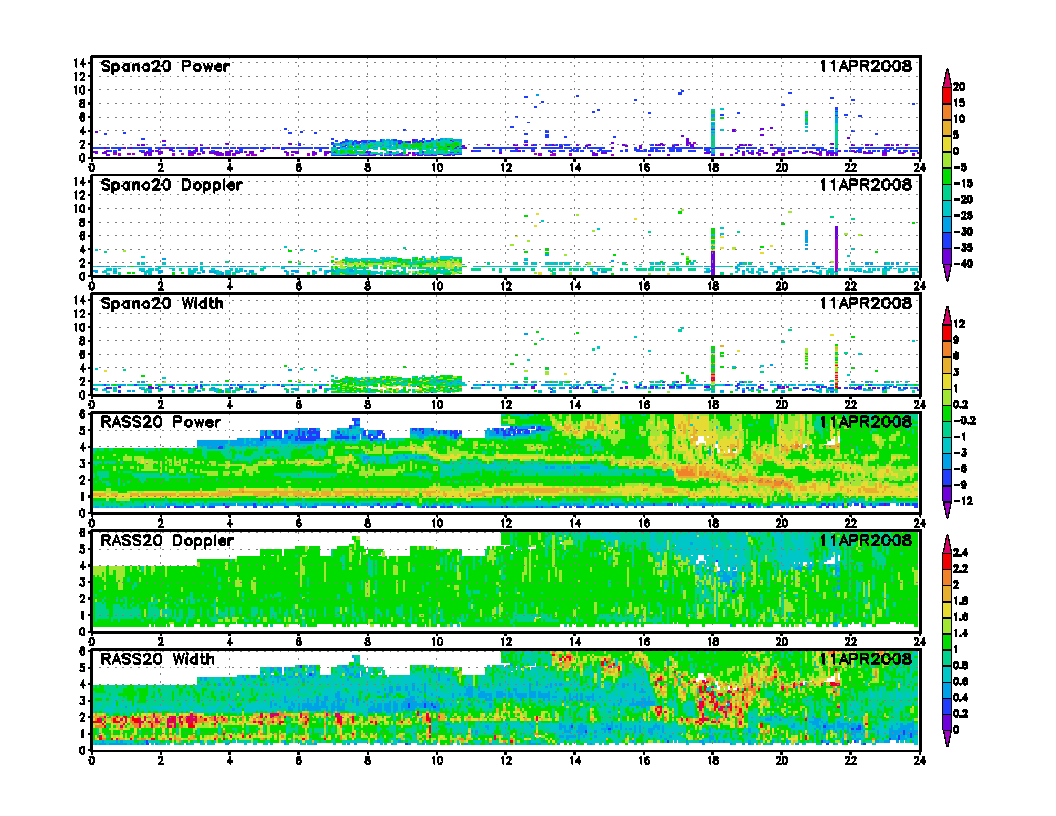Click the '-12' label on middle colorbar
Viewport: 1056px width, 816px height.
click(962, 501)
